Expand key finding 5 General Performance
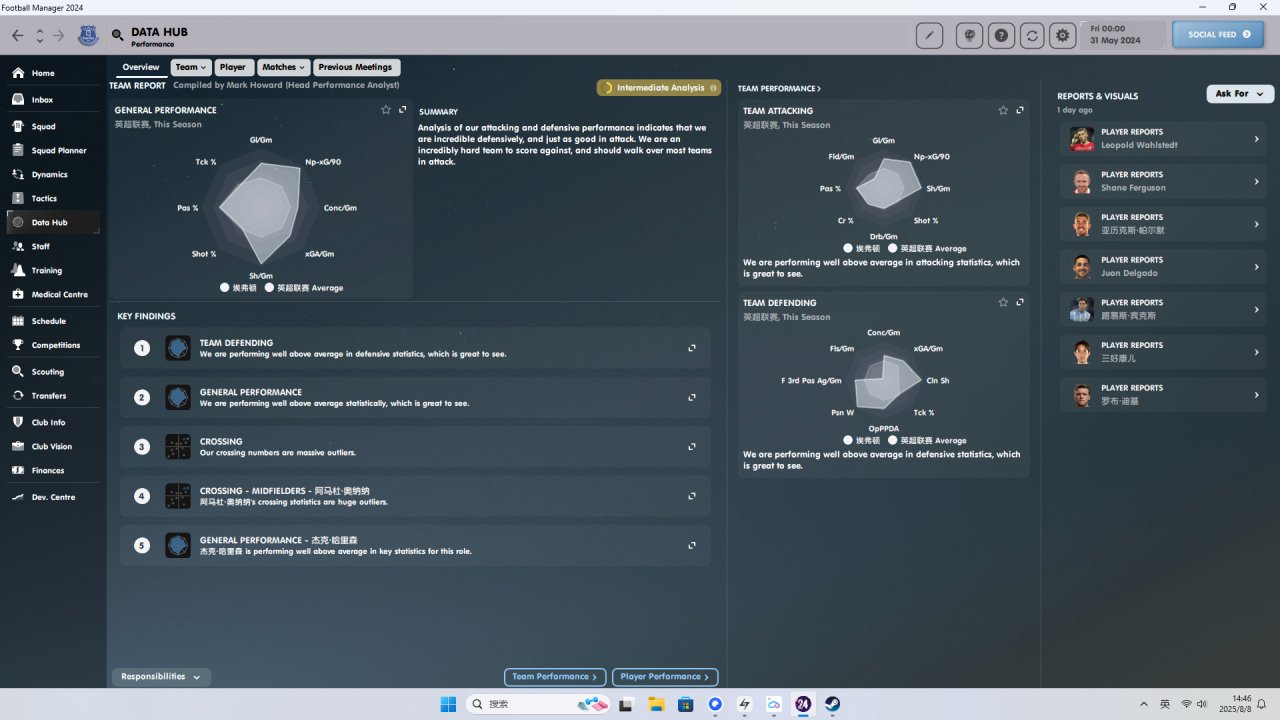The image size is (1280, 720). click(692, 545)
